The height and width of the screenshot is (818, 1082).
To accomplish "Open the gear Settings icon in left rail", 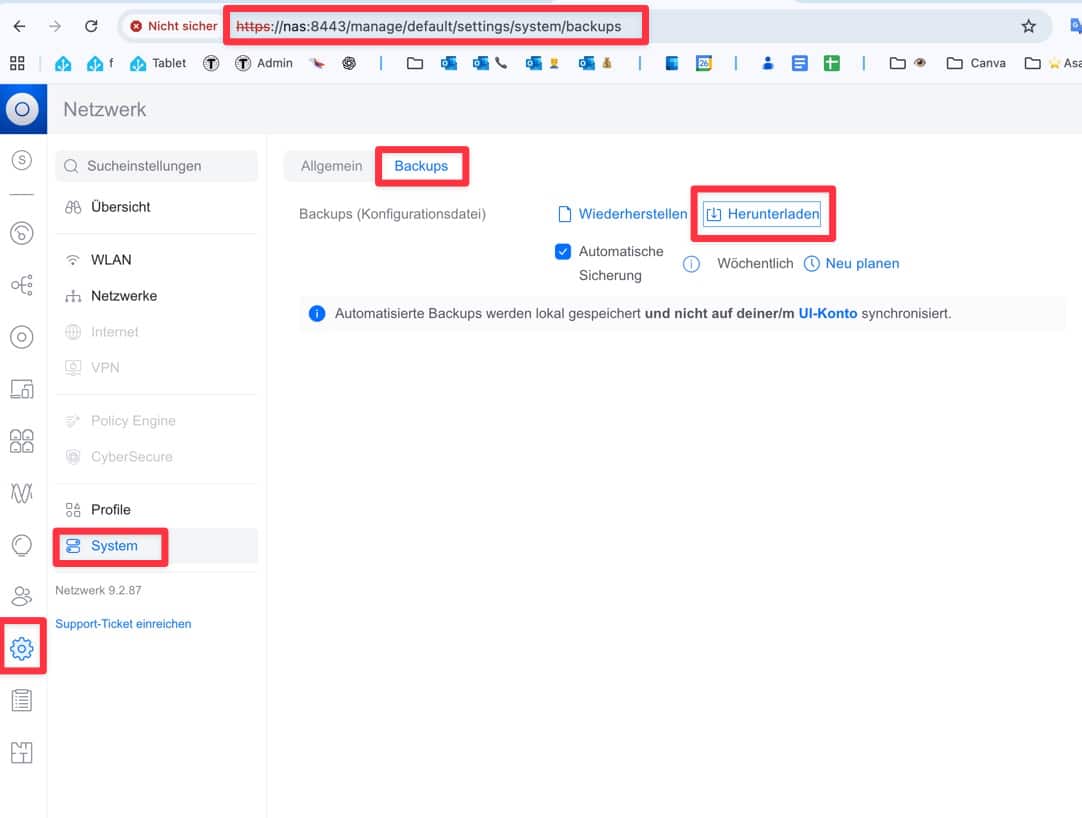I will (21, 649).
